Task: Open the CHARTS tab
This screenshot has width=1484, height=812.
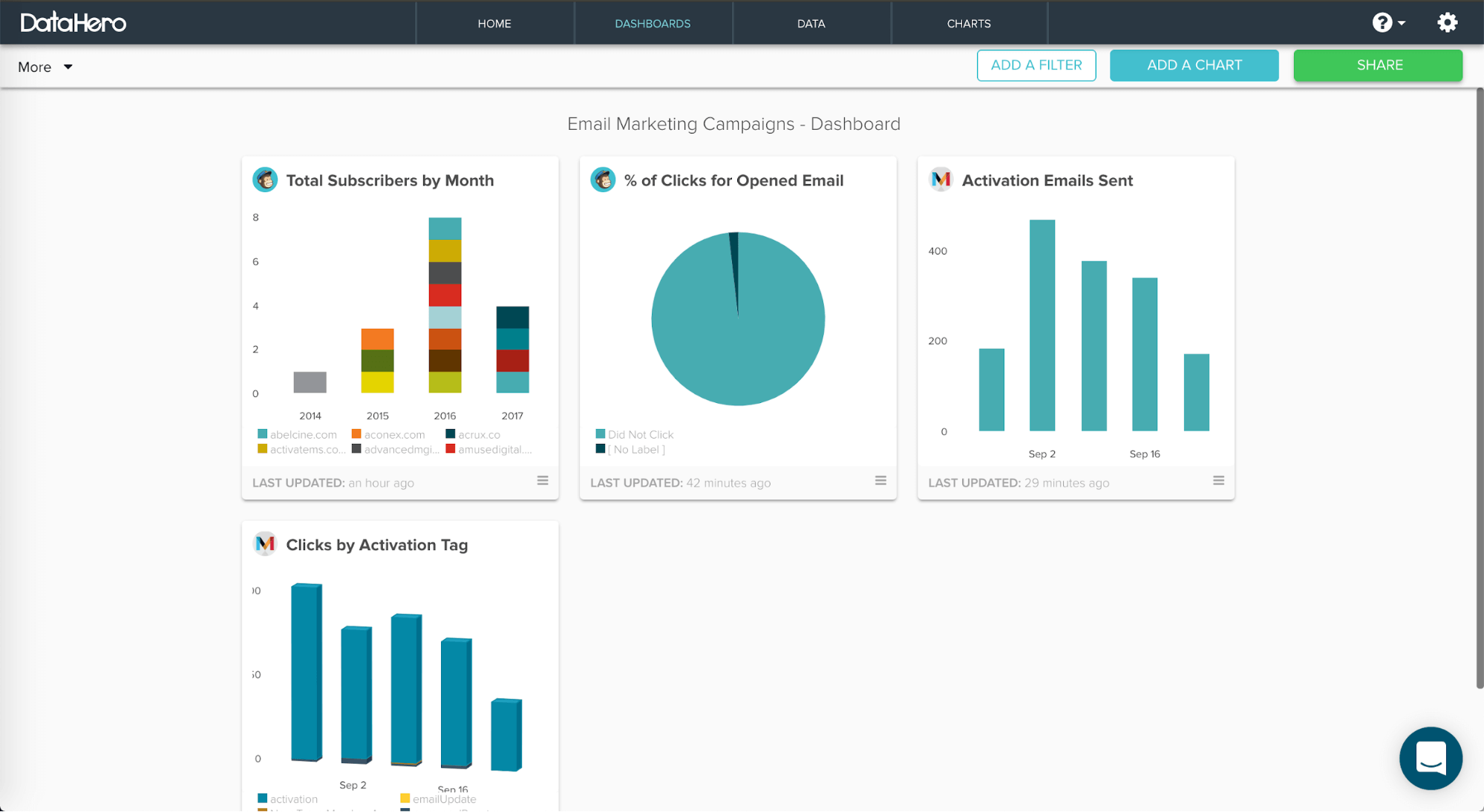Action: [969, 23]
